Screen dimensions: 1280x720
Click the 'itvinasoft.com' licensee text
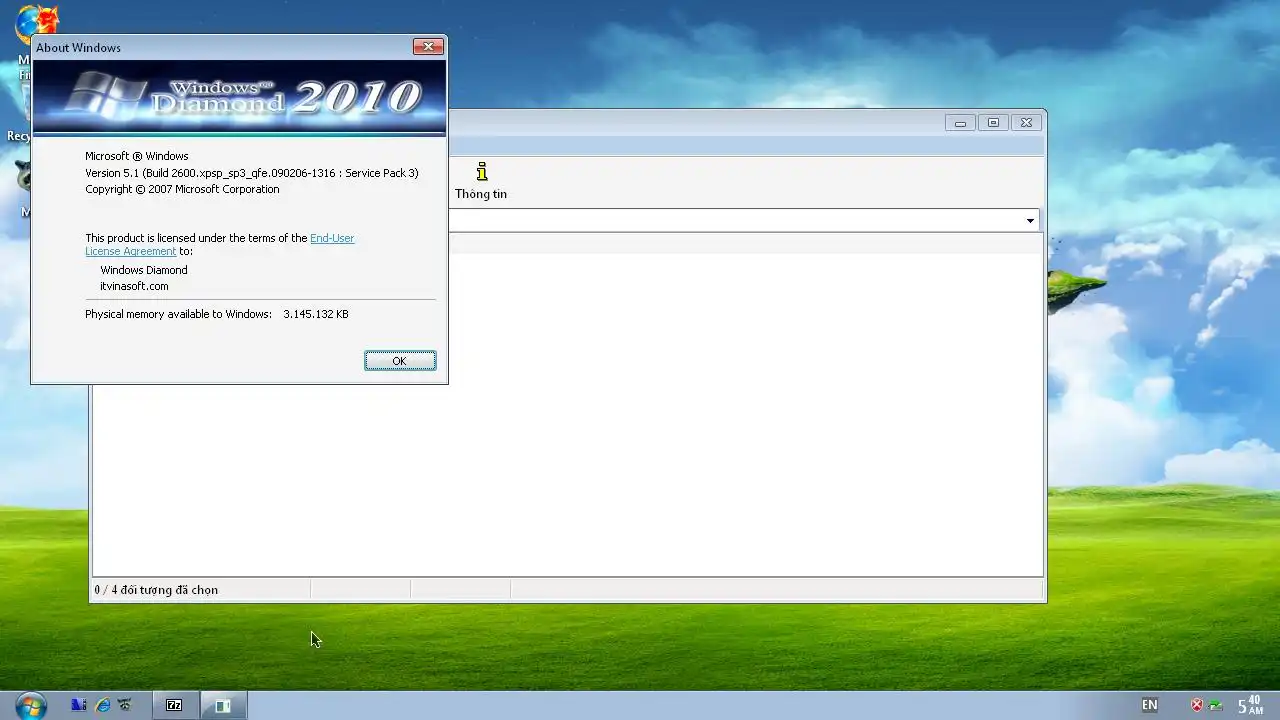pyautogui.click(x=134, y=286)
